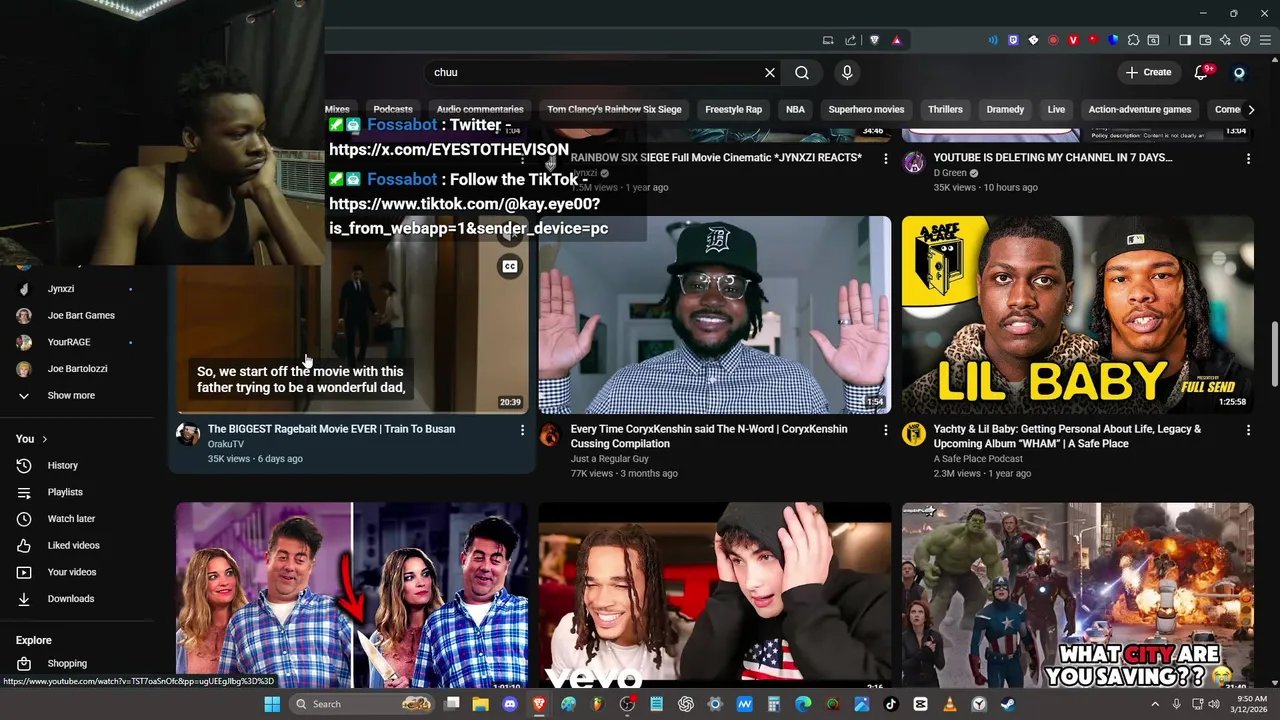Click the Twitch extension icon
The image size is (1280, 720).
(x=1013, y=40)
